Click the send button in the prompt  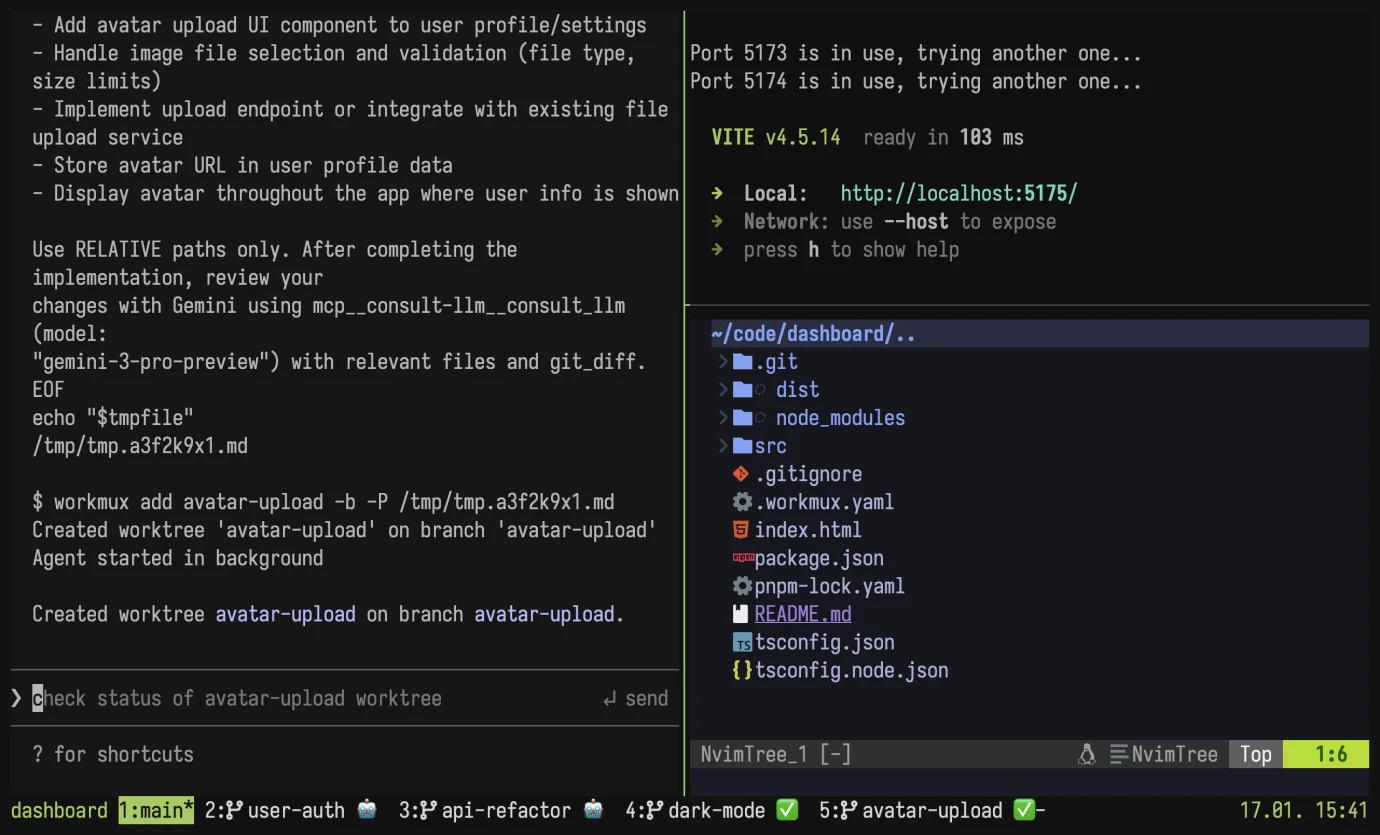(x=636, y=698)
